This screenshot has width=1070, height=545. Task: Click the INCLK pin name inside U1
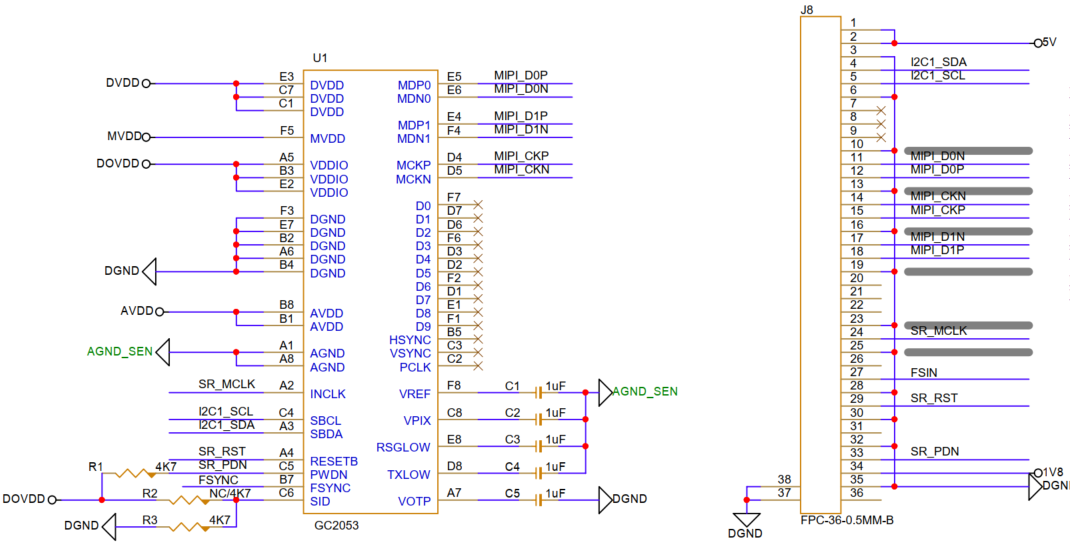tap(327, 393)
